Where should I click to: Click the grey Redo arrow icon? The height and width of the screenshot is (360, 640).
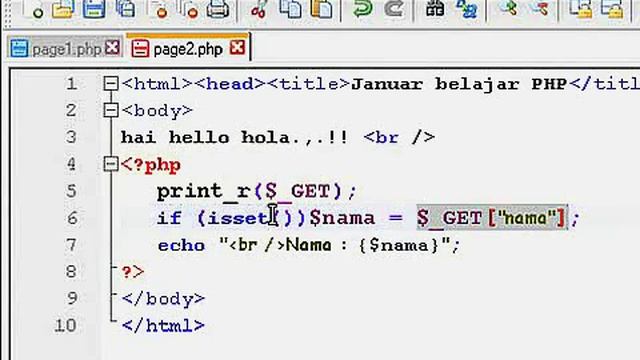tap(393, 8)
